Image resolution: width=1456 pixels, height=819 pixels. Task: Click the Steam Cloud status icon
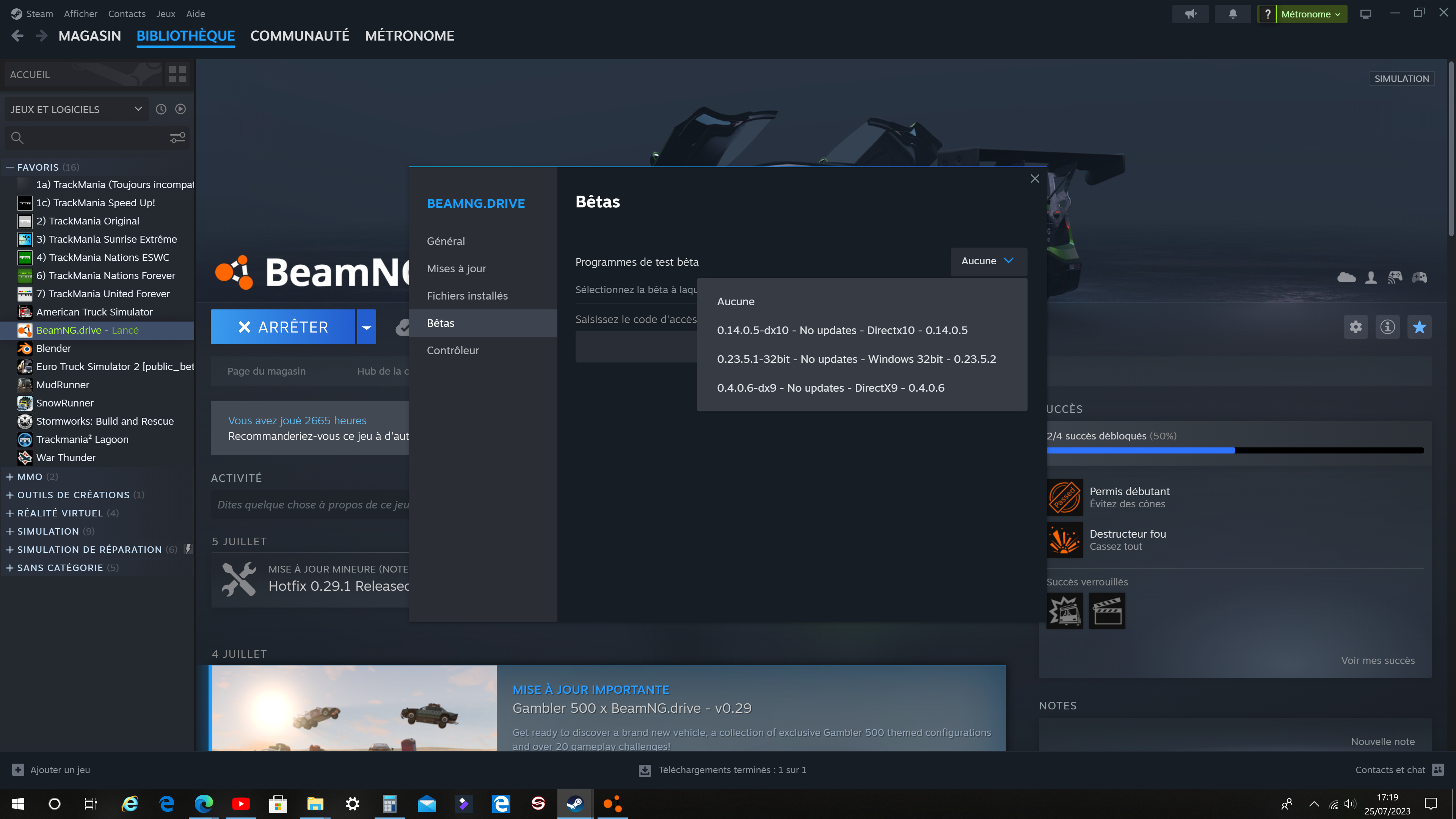[1346, 277]
